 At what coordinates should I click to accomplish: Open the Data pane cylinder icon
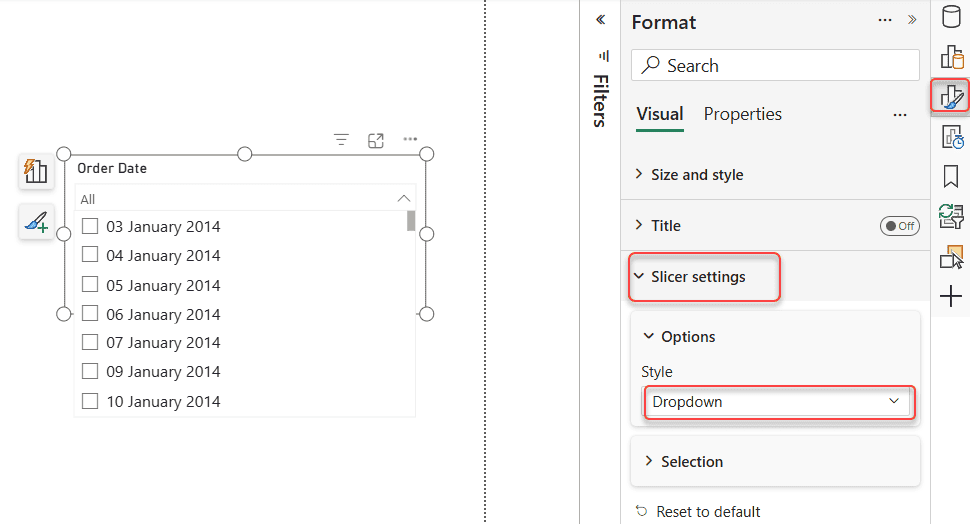(x=951, y=16)
